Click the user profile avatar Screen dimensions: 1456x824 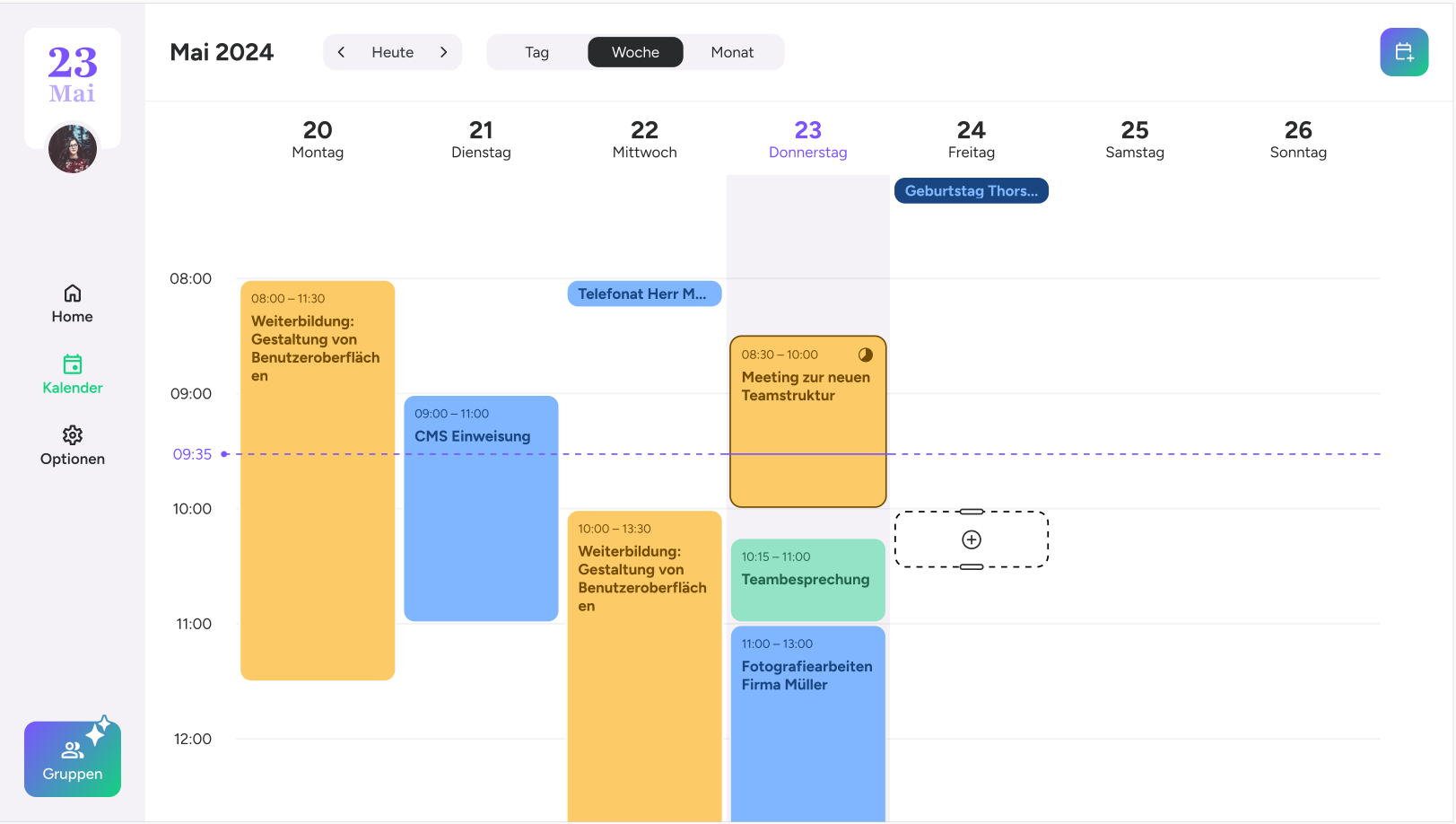[73, 149]
